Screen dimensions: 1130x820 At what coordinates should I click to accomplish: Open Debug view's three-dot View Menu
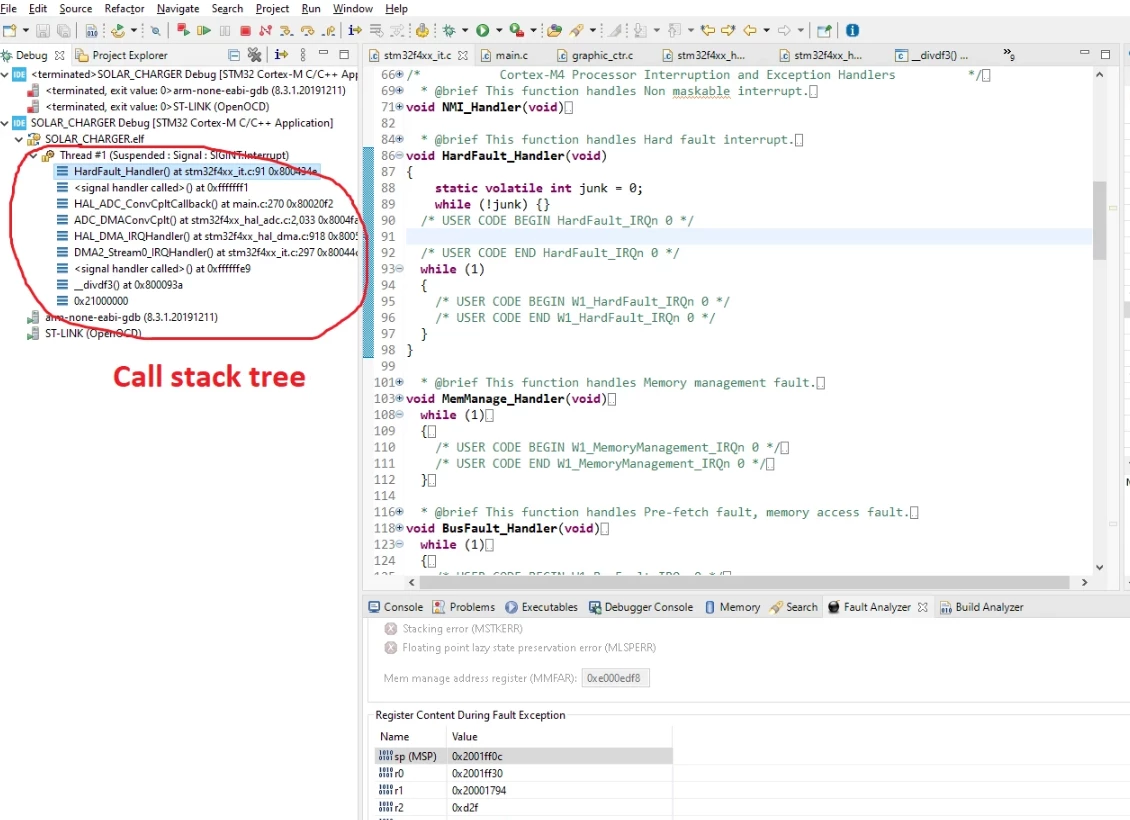(303, 55)
